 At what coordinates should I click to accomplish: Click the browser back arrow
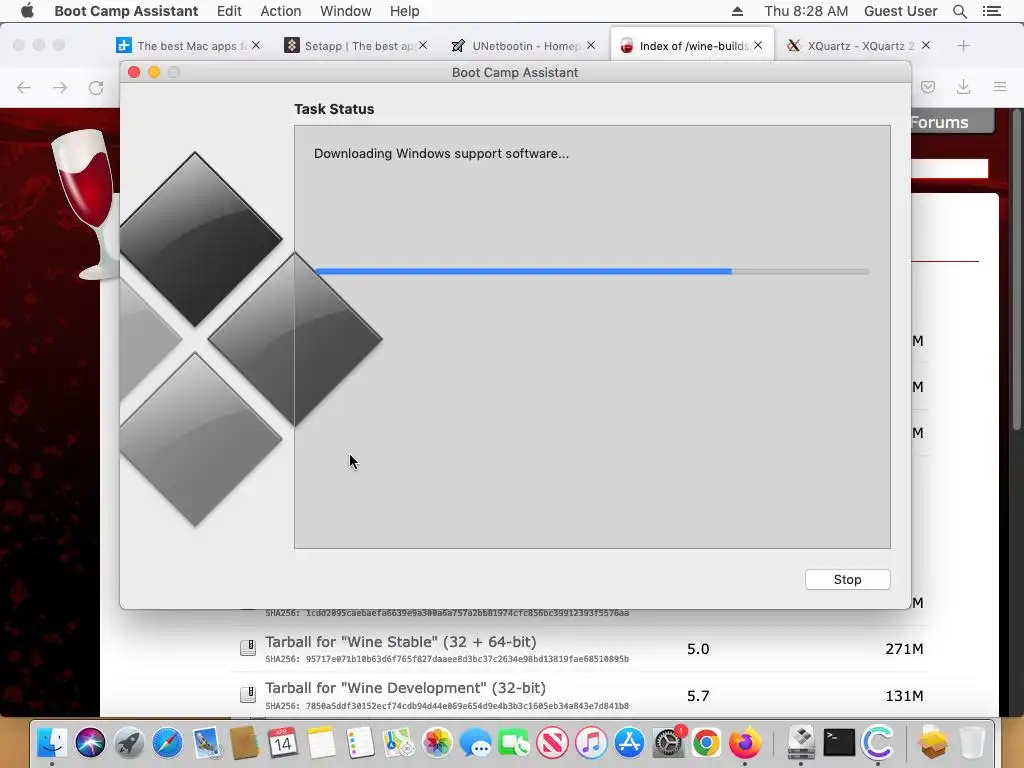(24, 88)
